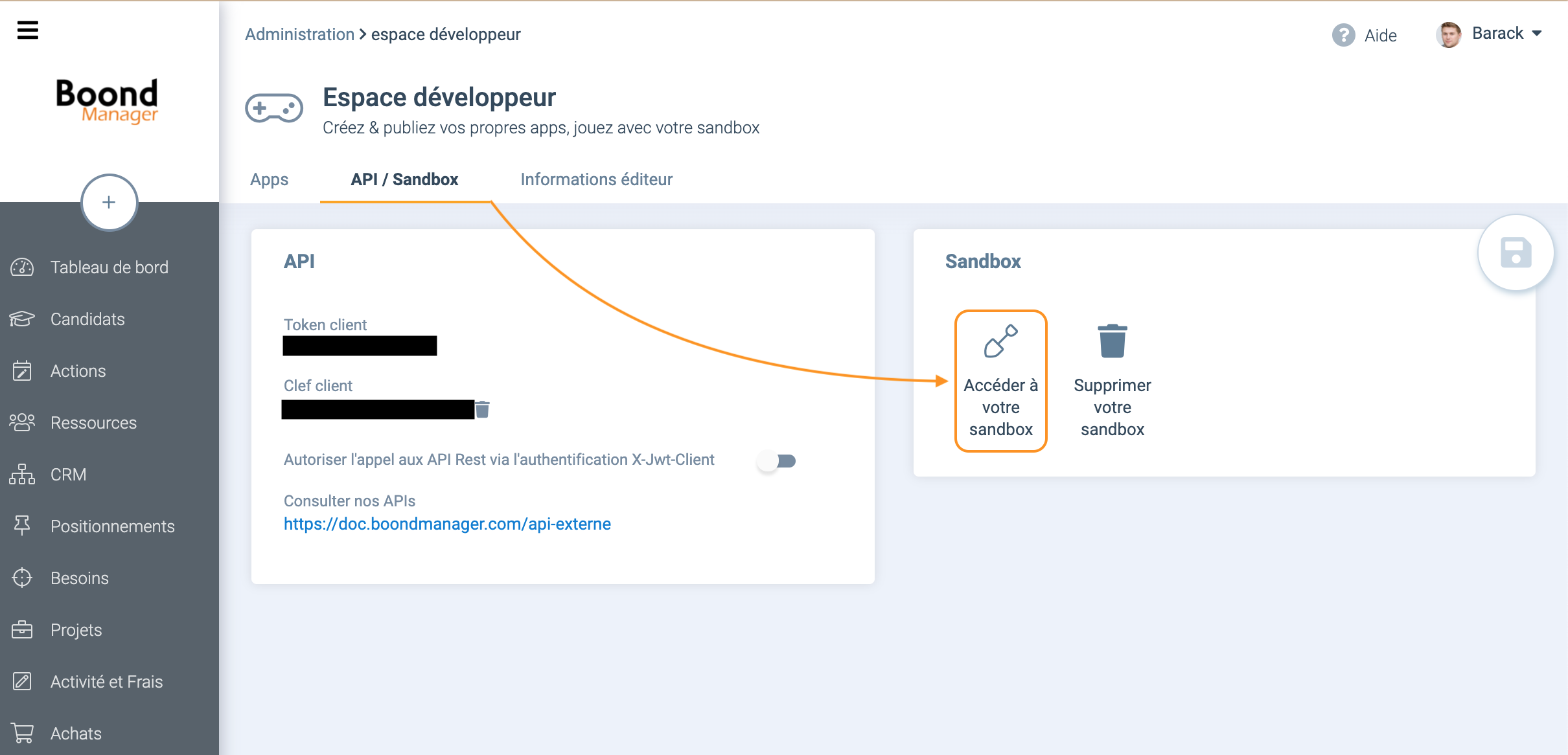Click the Activité et Frais edit icon
The image size is (1568, 755).
click(x=22, y=681)
